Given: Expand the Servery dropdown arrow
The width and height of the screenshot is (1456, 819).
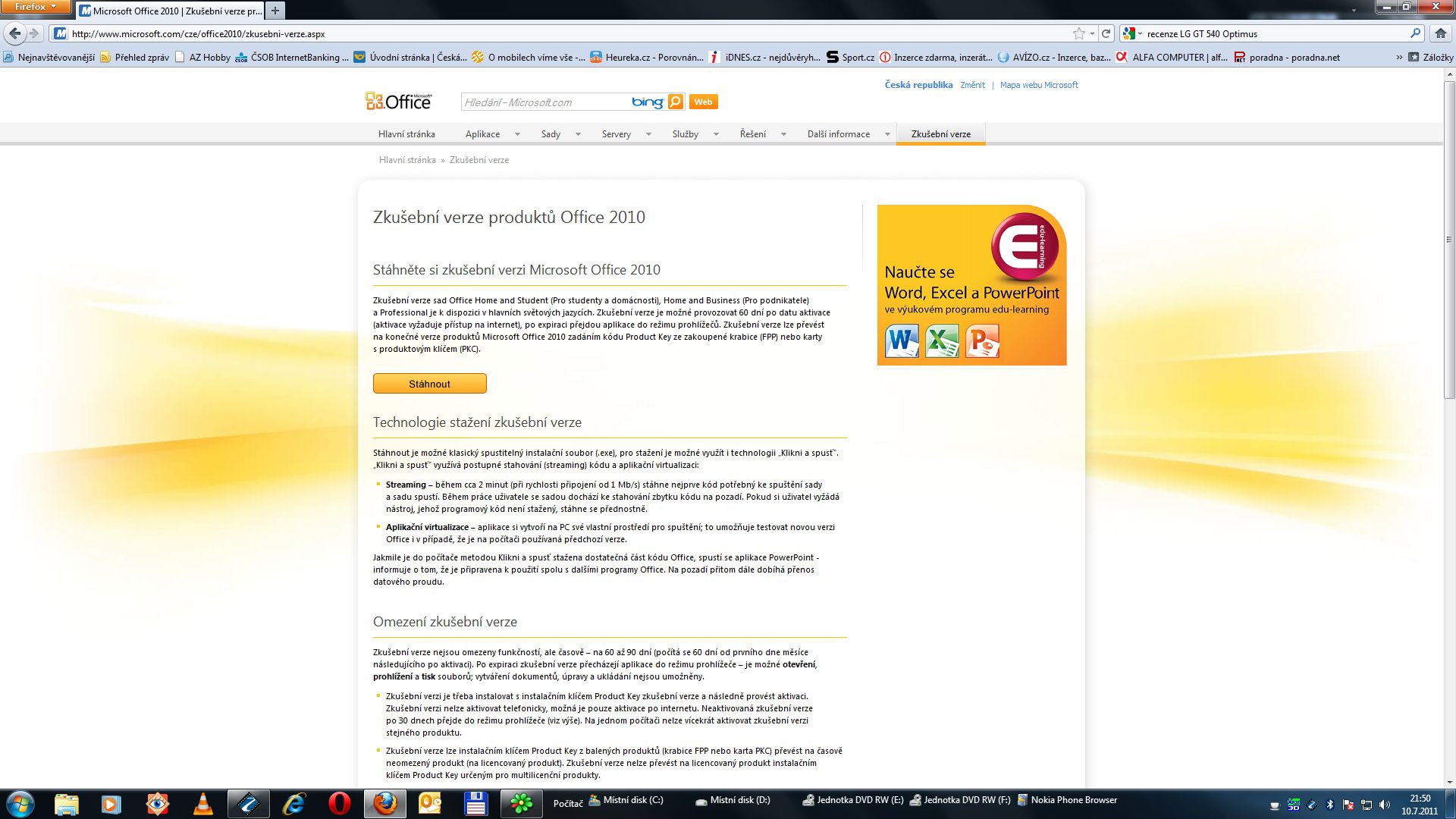Looking at the screenshot, I should (648, 134).
